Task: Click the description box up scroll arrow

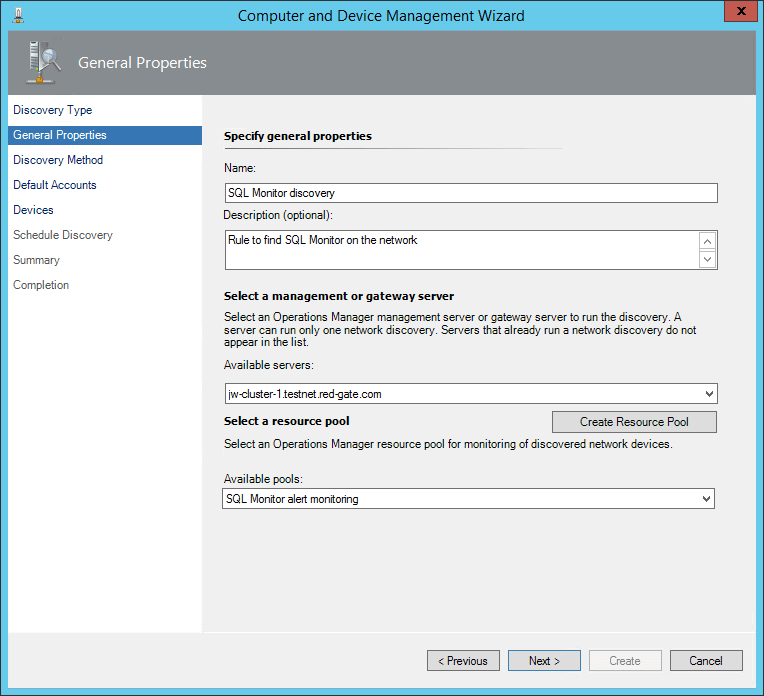Action: (x=707, y=241)
